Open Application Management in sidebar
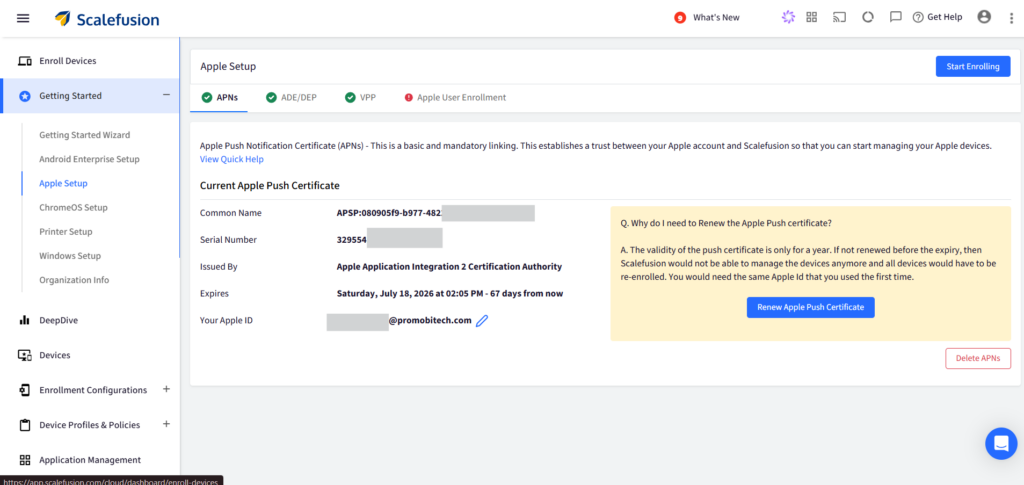The height and width of the screenshot is (485, 1024). (90, 460)
